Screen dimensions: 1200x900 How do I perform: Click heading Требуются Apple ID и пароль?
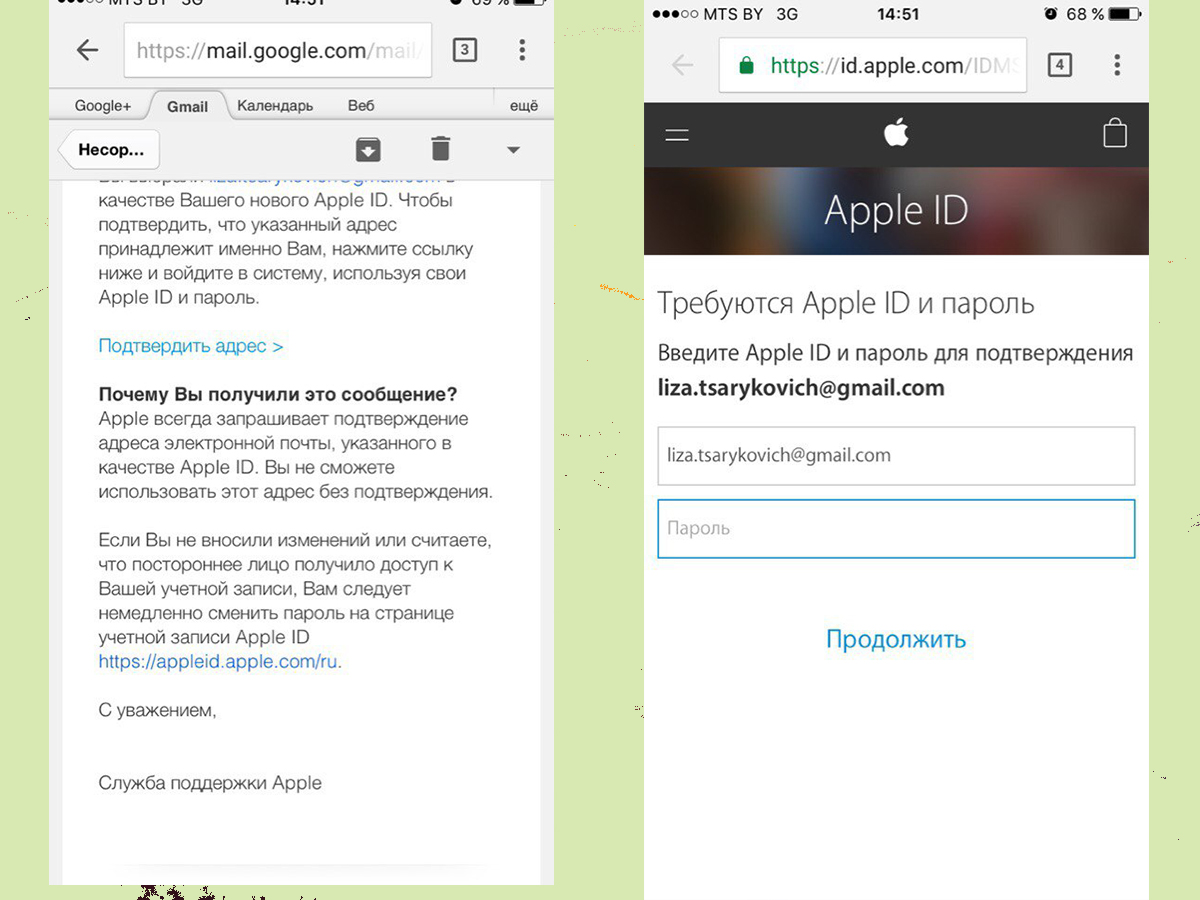click(845, 304)
